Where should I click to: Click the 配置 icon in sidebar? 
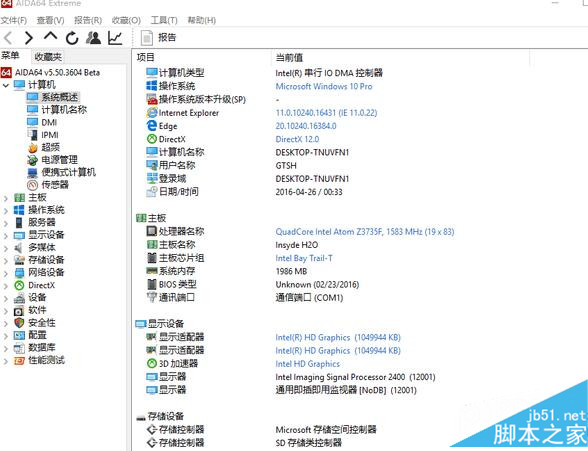point(19,335)
